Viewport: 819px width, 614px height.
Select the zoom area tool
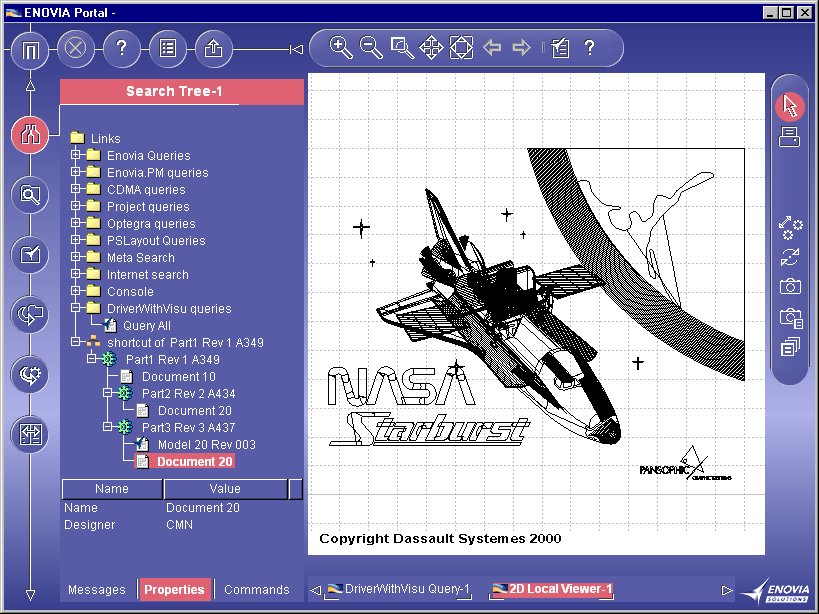(x=402, y=48)
